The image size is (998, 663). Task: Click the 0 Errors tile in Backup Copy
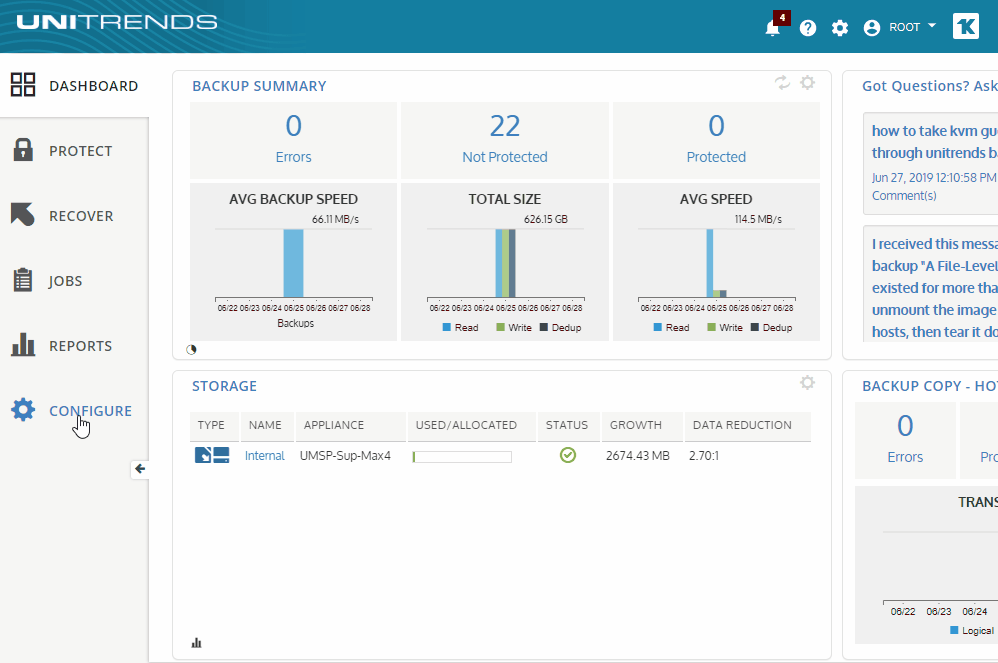[x=905, y=440]
